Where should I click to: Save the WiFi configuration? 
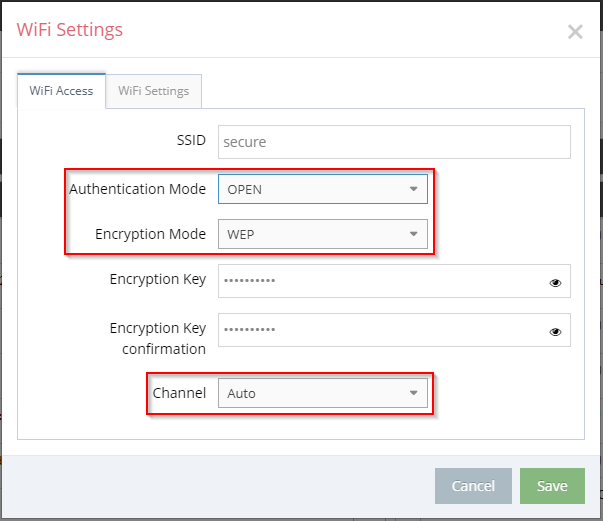pos(552,486)
